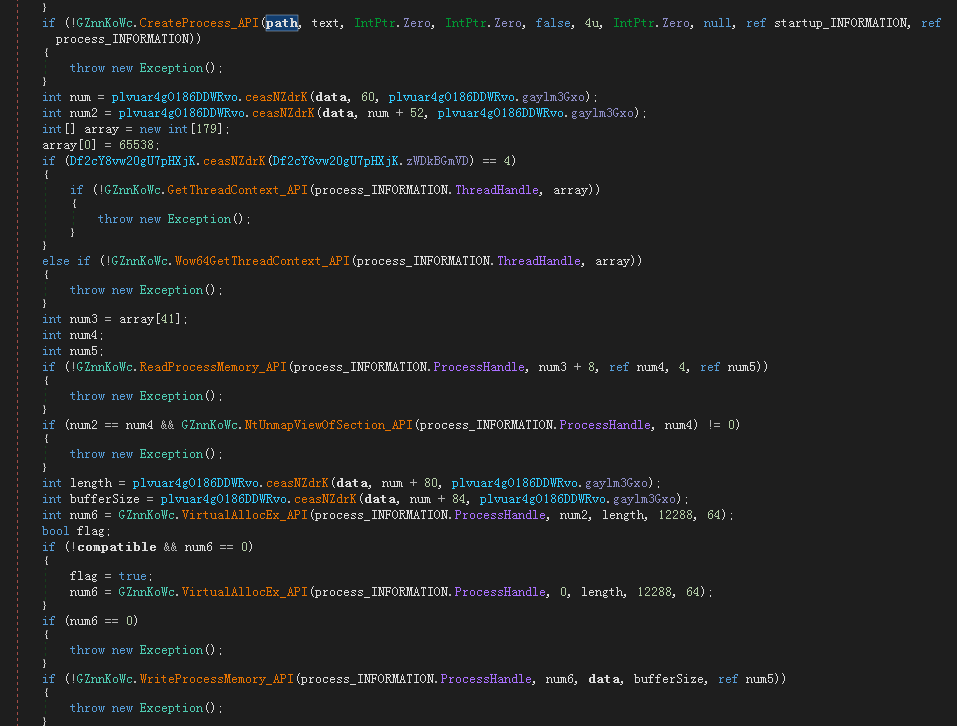Click bold data argument in WriteProcessMemory_API call
This screenshot has height=726, width=957.
click(x=604, y=678)
